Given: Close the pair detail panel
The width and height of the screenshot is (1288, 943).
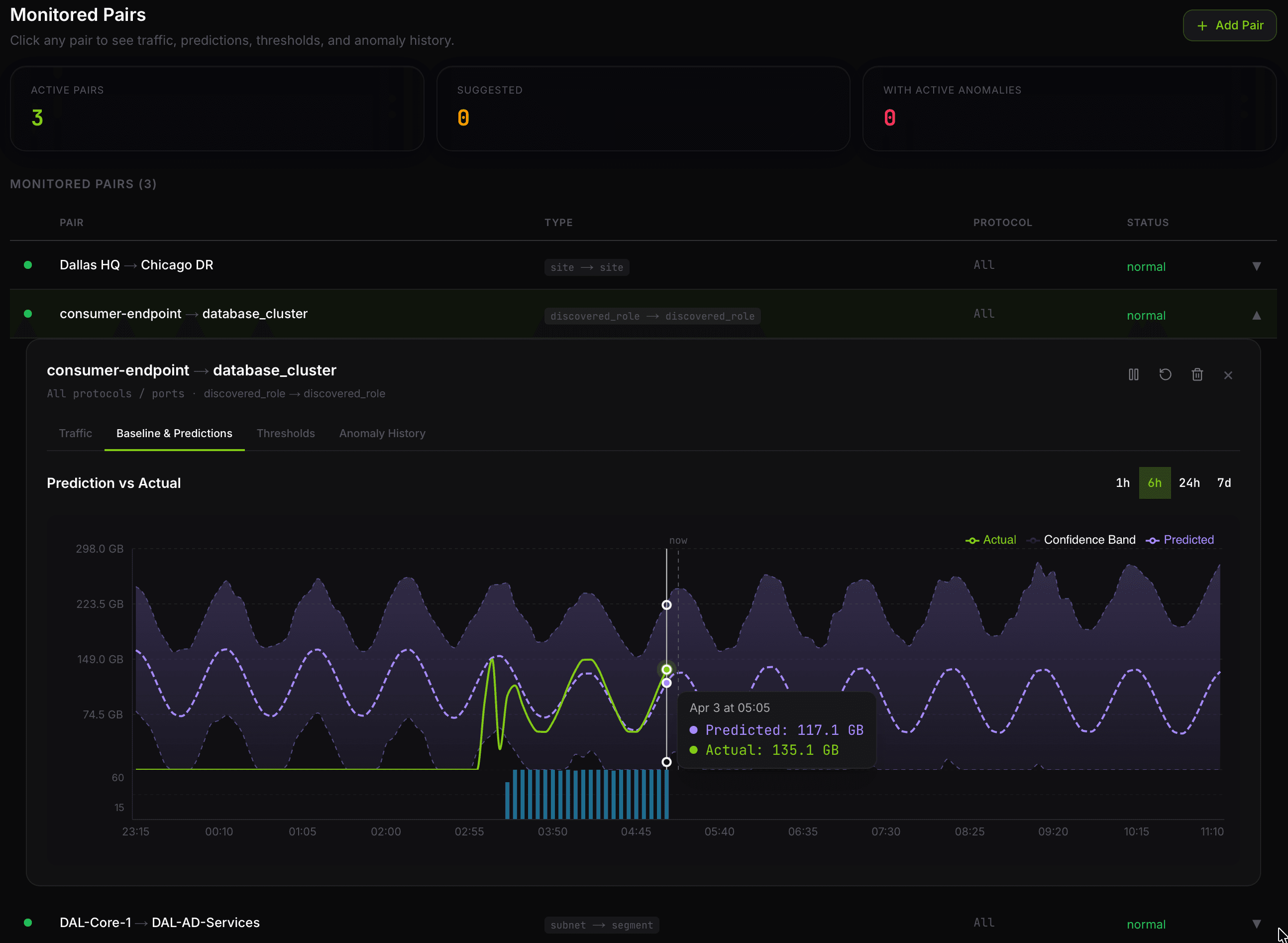Looking at the screenshot, I should coord(1228,375).
